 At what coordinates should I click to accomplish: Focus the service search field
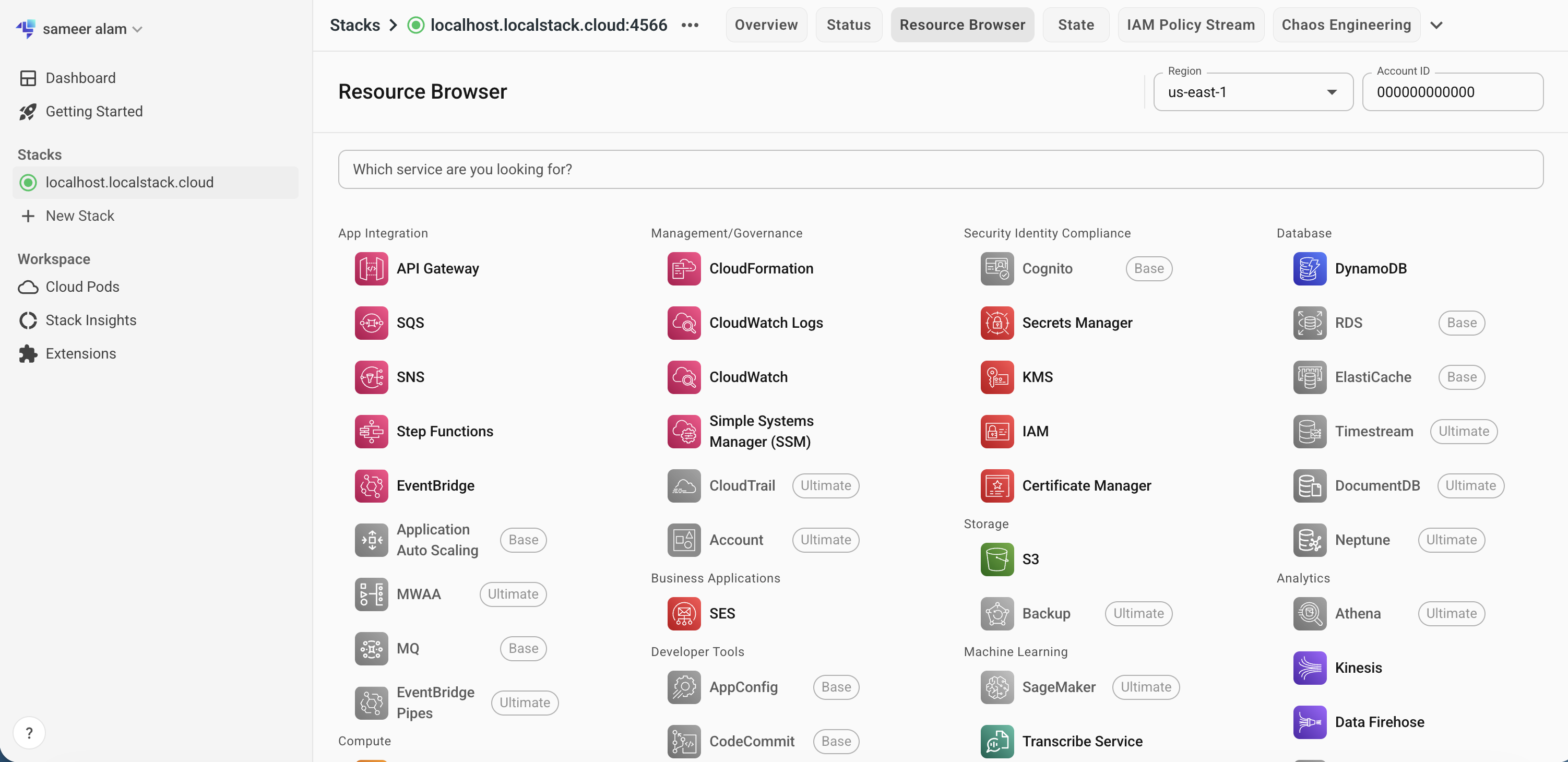[941, 169]
